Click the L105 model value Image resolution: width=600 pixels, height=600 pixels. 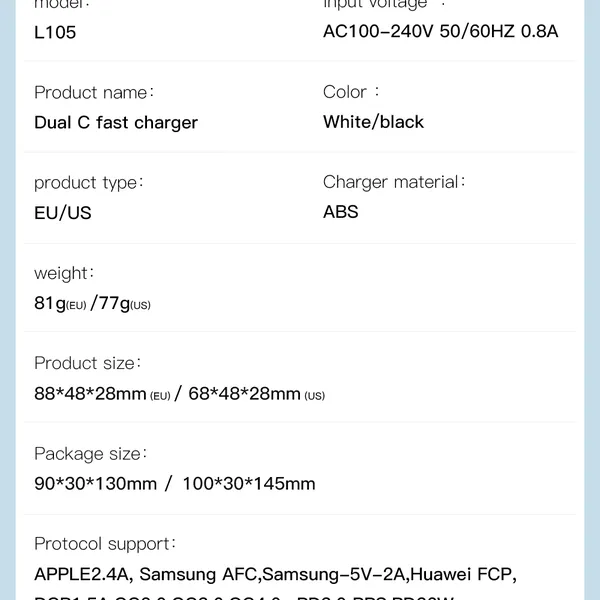pos(55,32)
